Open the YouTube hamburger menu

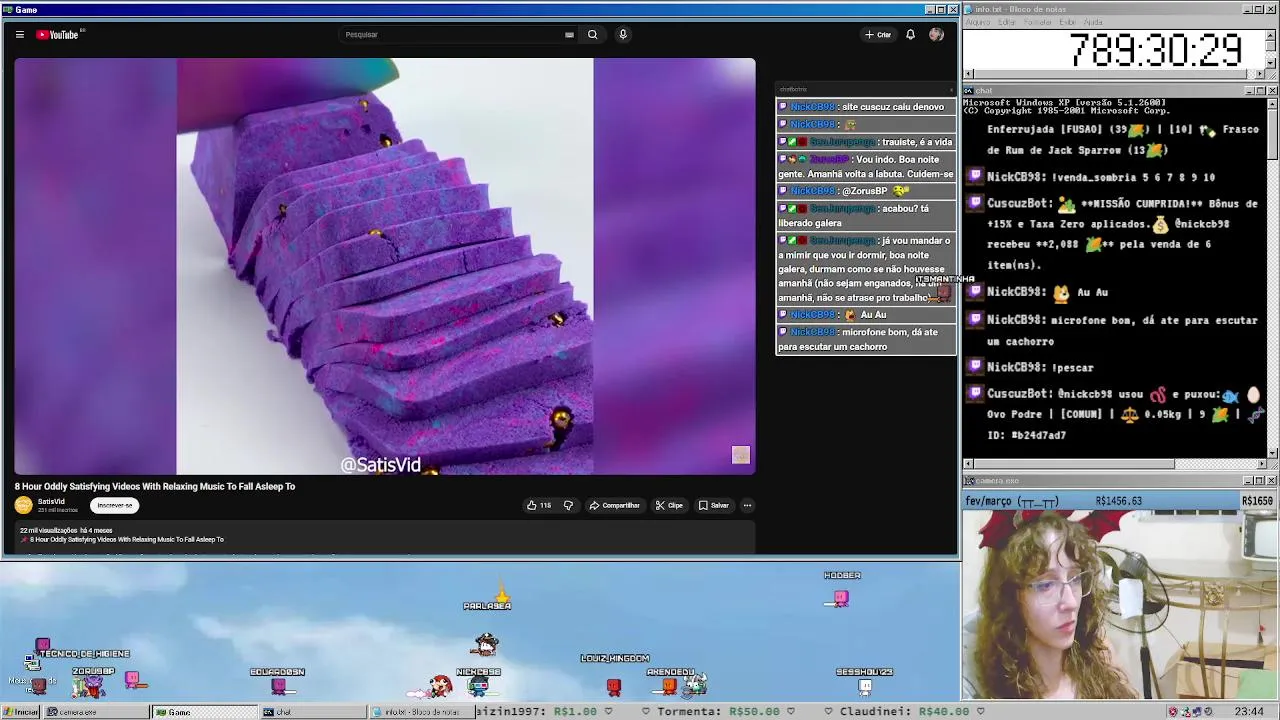coord(19,34)
